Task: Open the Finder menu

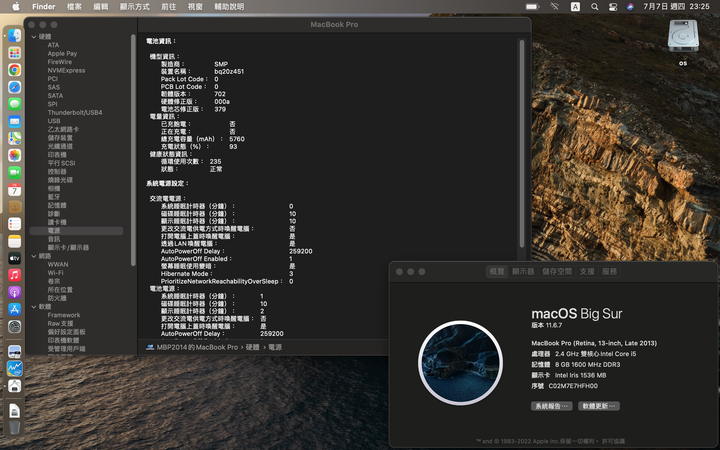Action: pos(44,6)
